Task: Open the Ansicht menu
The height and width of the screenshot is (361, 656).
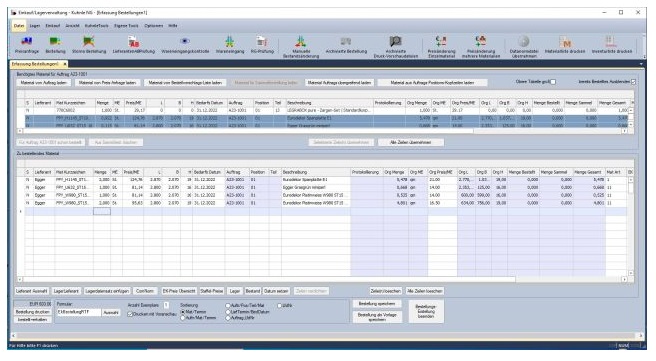Action: coord(72,26)
